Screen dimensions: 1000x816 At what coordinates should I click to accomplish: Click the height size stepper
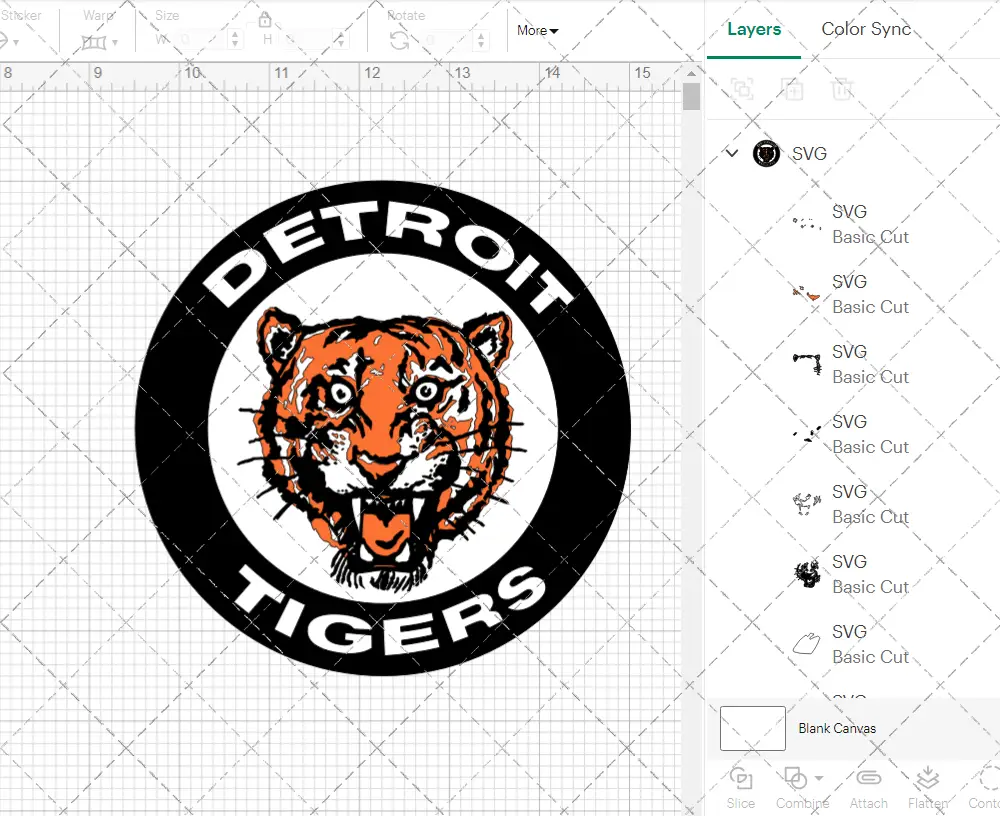click(341, 40)
